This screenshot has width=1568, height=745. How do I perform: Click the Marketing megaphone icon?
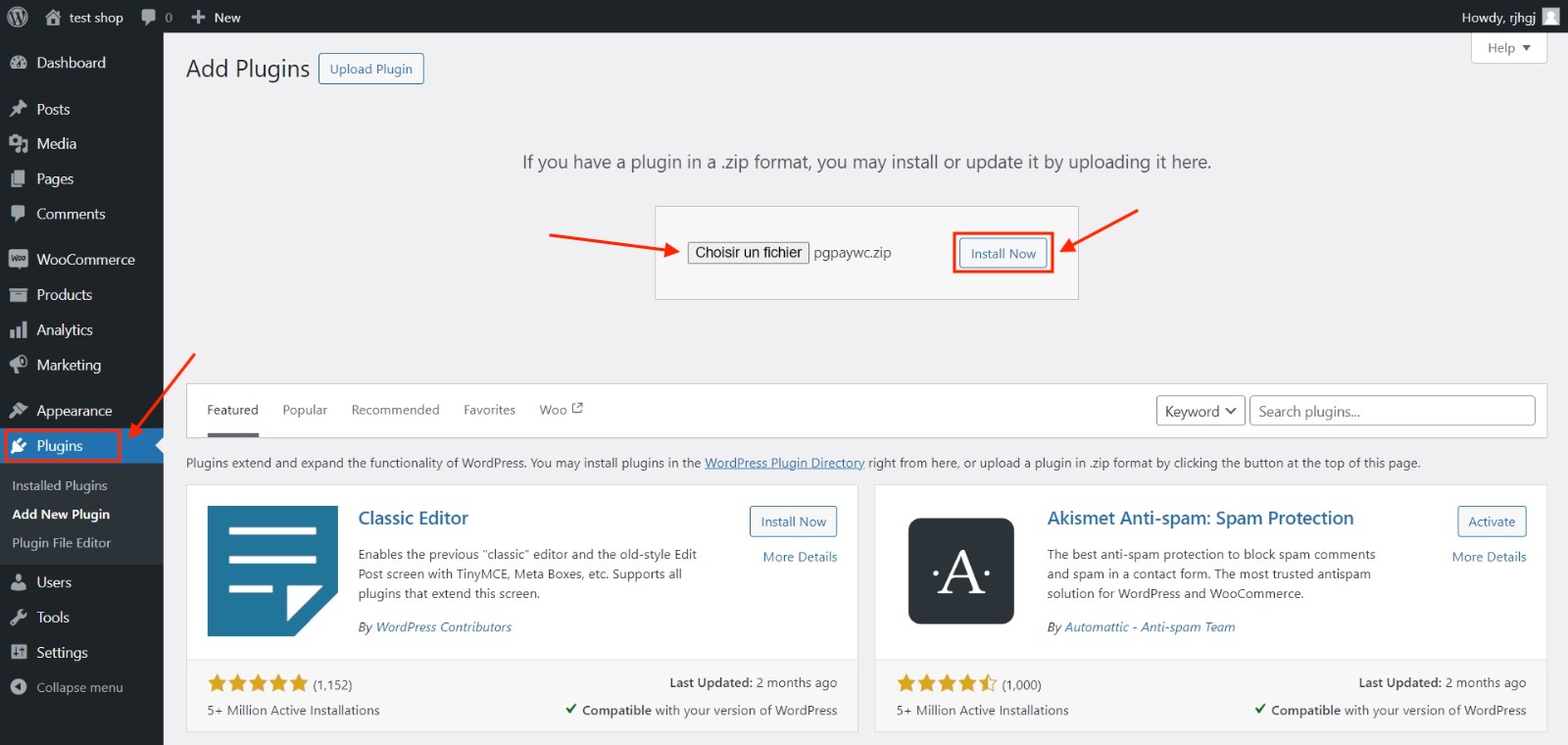[x=18, y=366]
